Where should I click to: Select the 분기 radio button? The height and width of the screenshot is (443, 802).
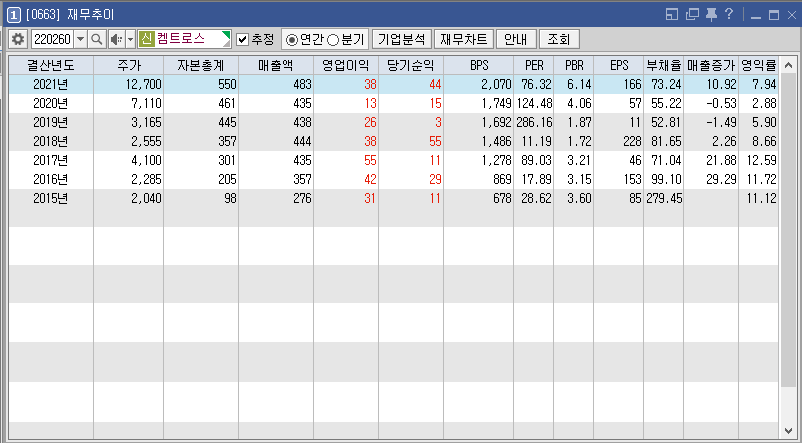(333, 40)
